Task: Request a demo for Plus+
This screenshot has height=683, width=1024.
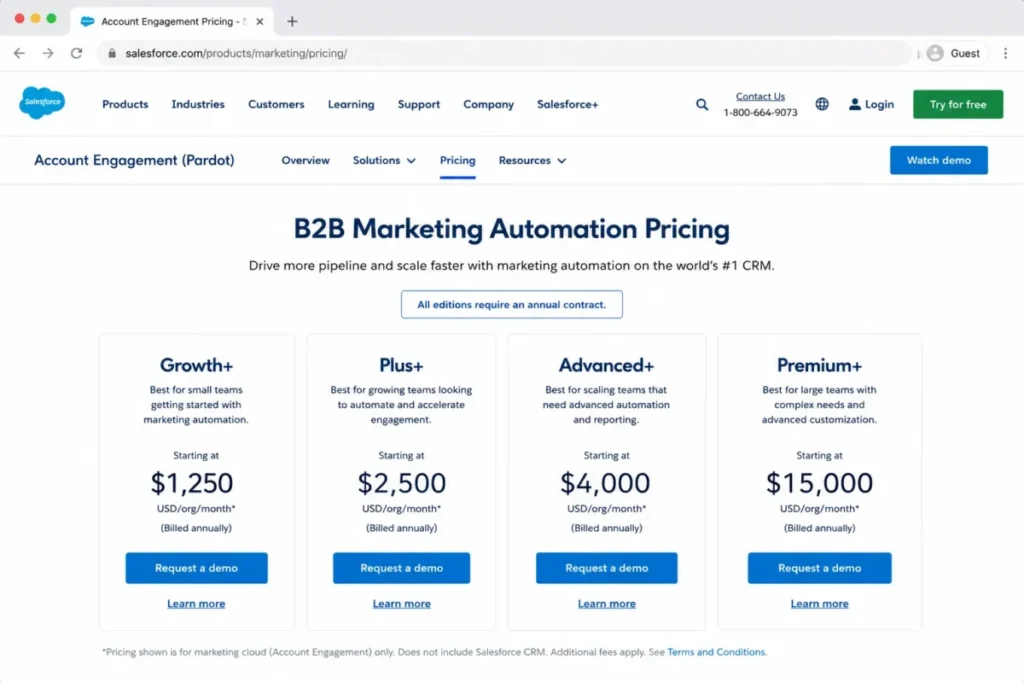Action: [402, 568]
